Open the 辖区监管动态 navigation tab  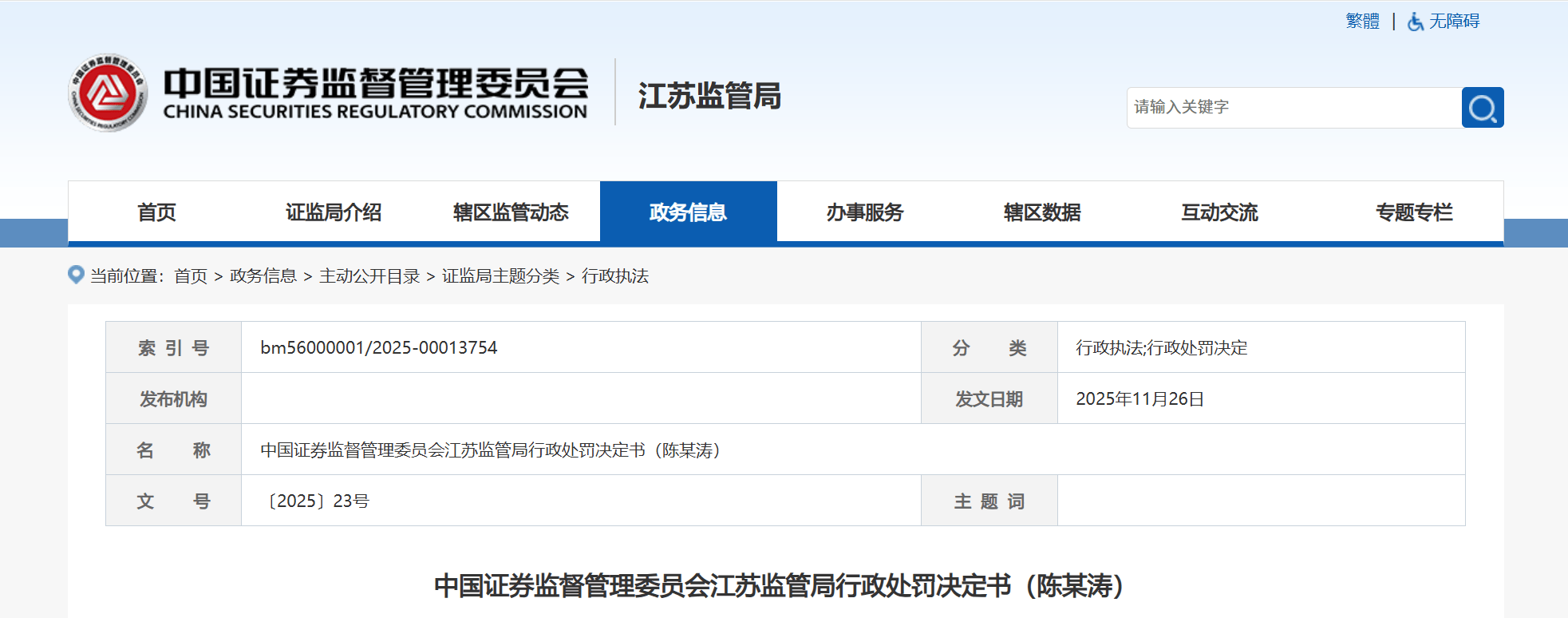point(511,212)
